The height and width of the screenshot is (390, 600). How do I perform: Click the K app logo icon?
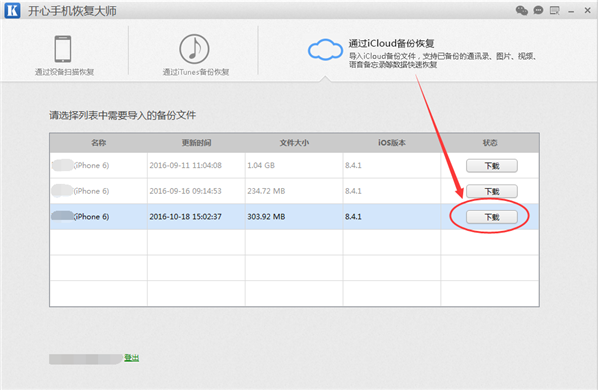(12, 10)
